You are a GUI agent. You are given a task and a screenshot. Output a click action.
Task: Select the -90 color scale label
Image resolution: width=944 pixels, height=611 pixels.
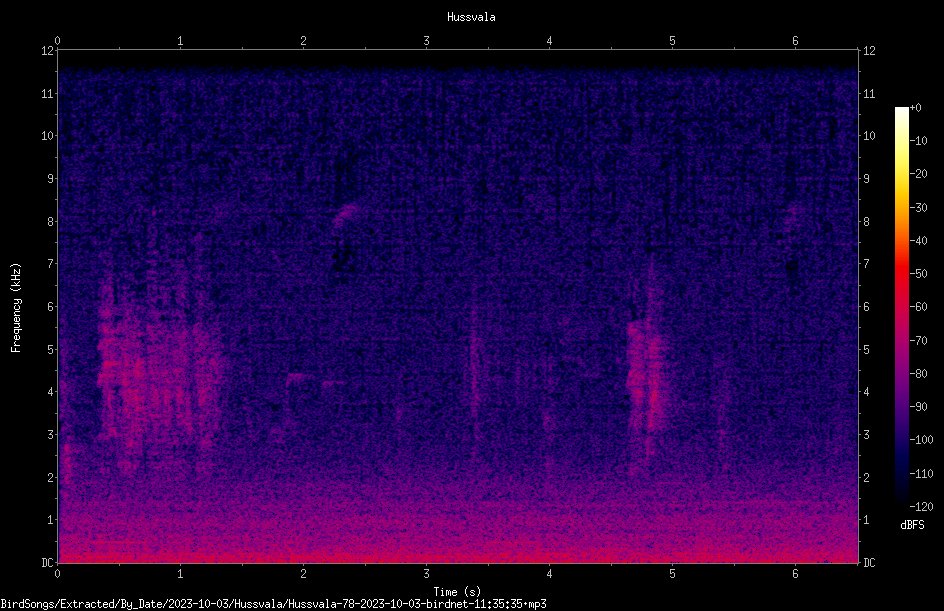[x=918, y=407]
